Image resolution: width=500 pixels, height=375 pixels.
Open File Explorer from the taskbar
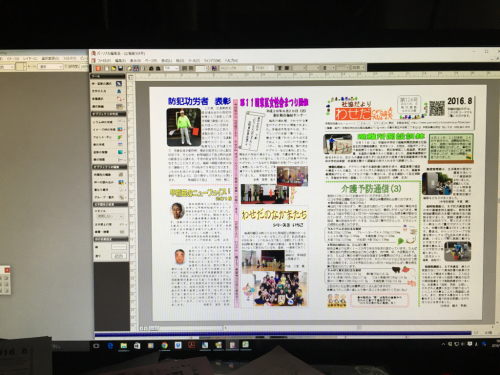coord(124,345)
